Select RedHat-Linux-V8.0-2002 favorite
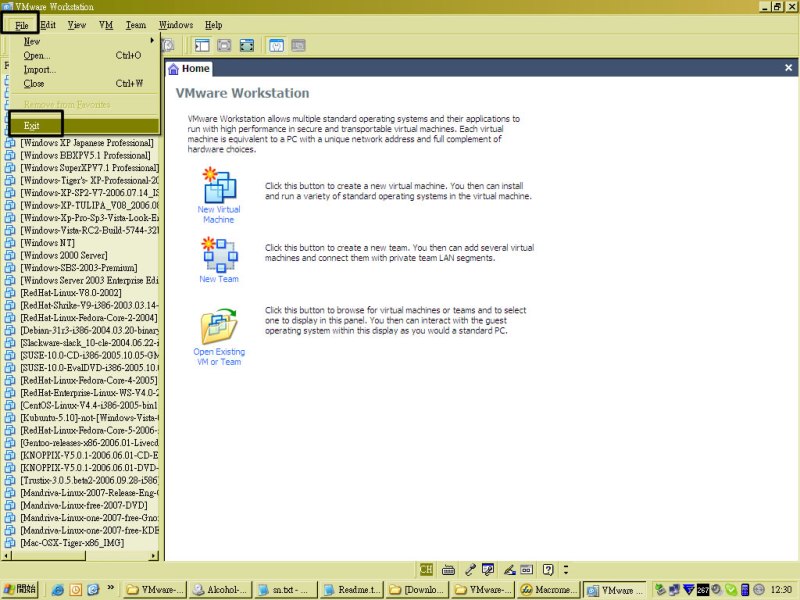The image size is (800, 600). 71,293
